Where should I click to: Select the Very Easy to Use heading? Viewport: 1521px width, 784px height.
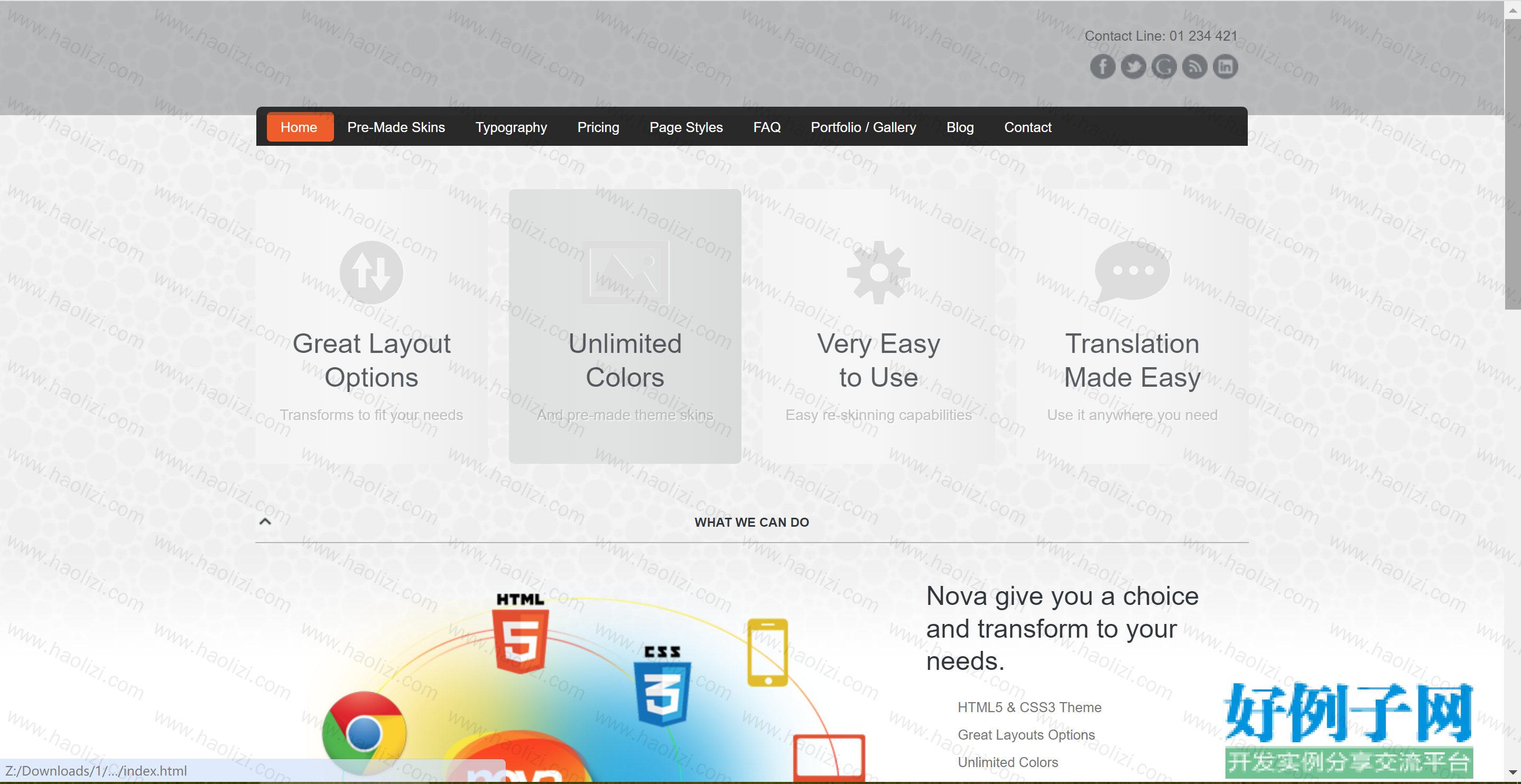[878, 360]
